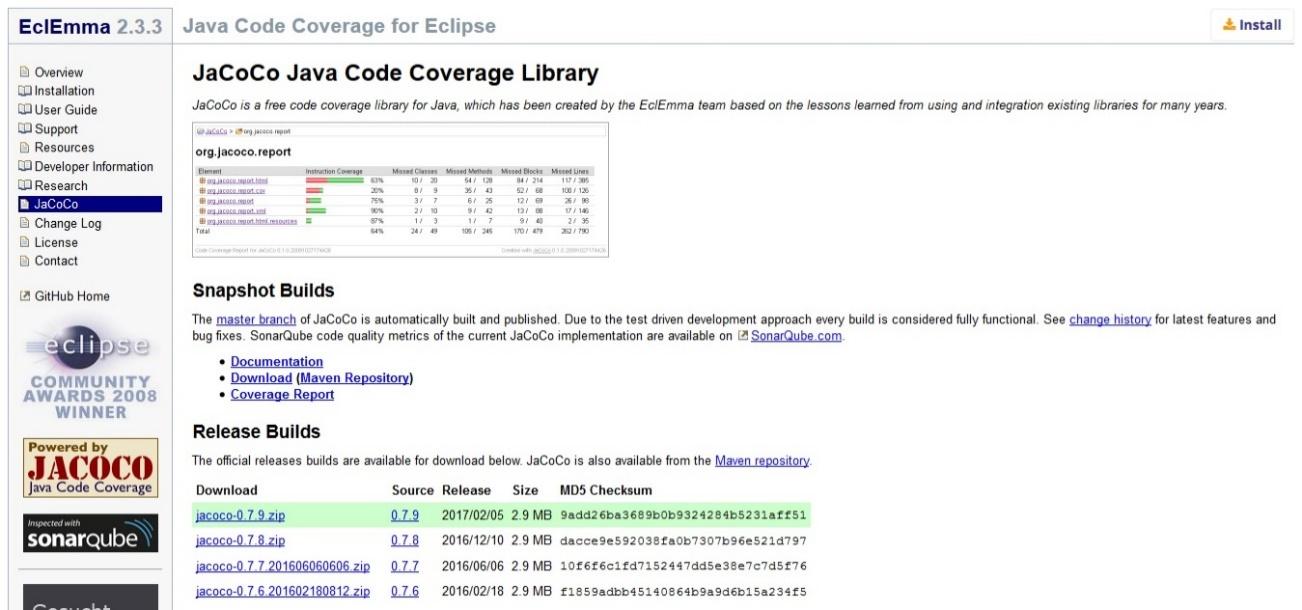Click the MD5 Checksum column header
The height and width of the screenshot is (610, 1302).
pos(606,490)
